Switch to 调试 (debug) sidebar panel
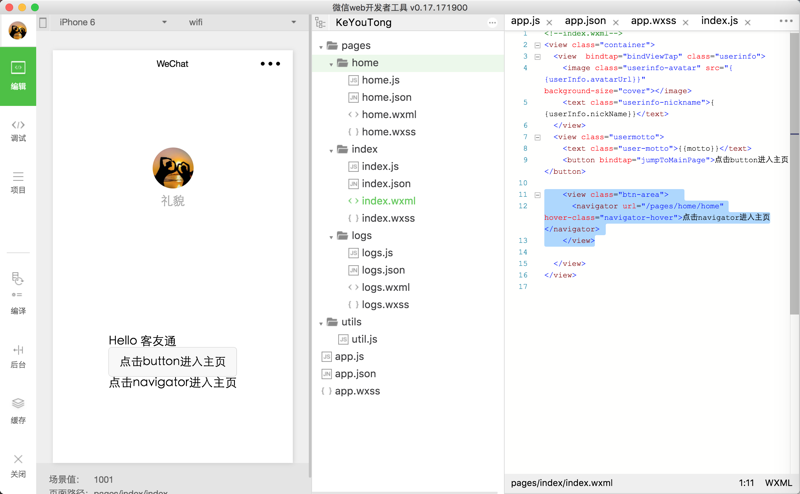Image resolution: width=800 pixels, height=494 pixels. (x=18, y=131)
